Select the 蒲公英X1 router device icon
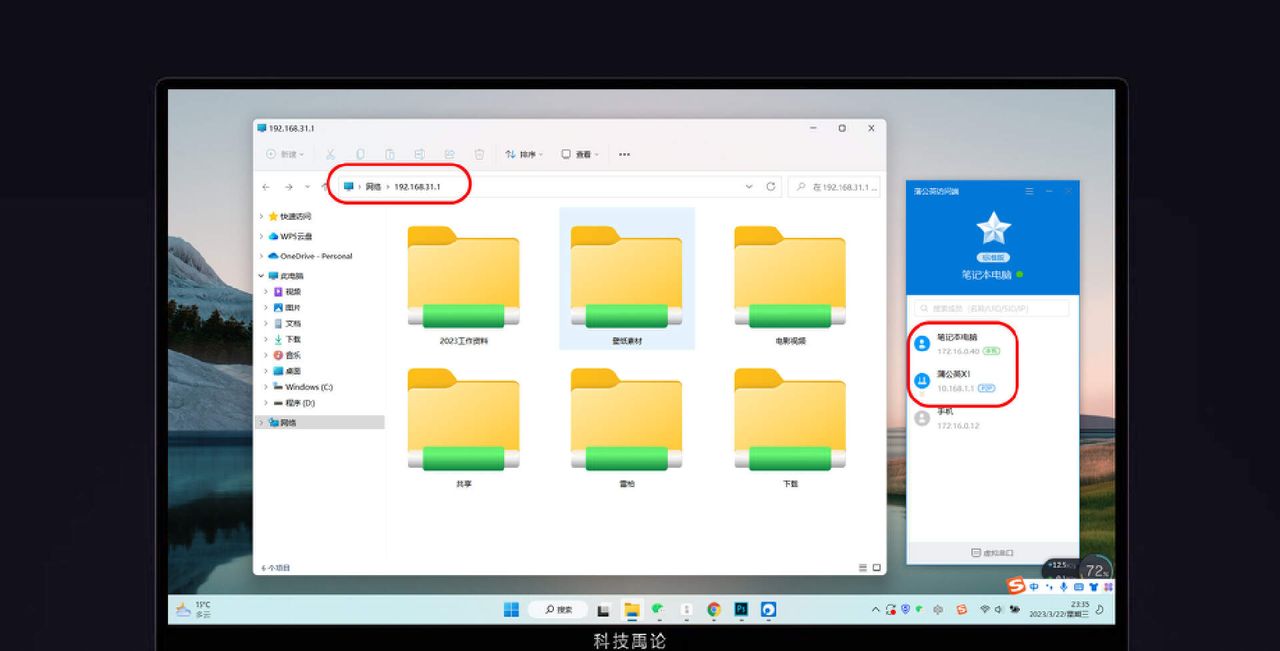Viewport: 1280px width, 651px height. tap(922, 380)
